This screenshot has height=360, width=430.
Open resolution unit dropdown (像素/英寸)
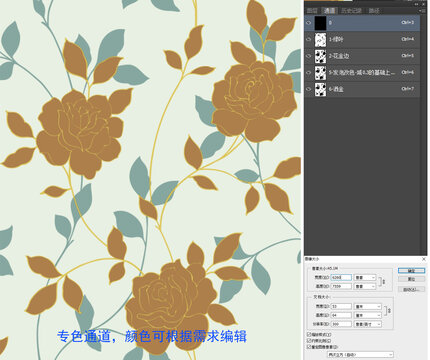pyautogui.click(x=368, y=324)
